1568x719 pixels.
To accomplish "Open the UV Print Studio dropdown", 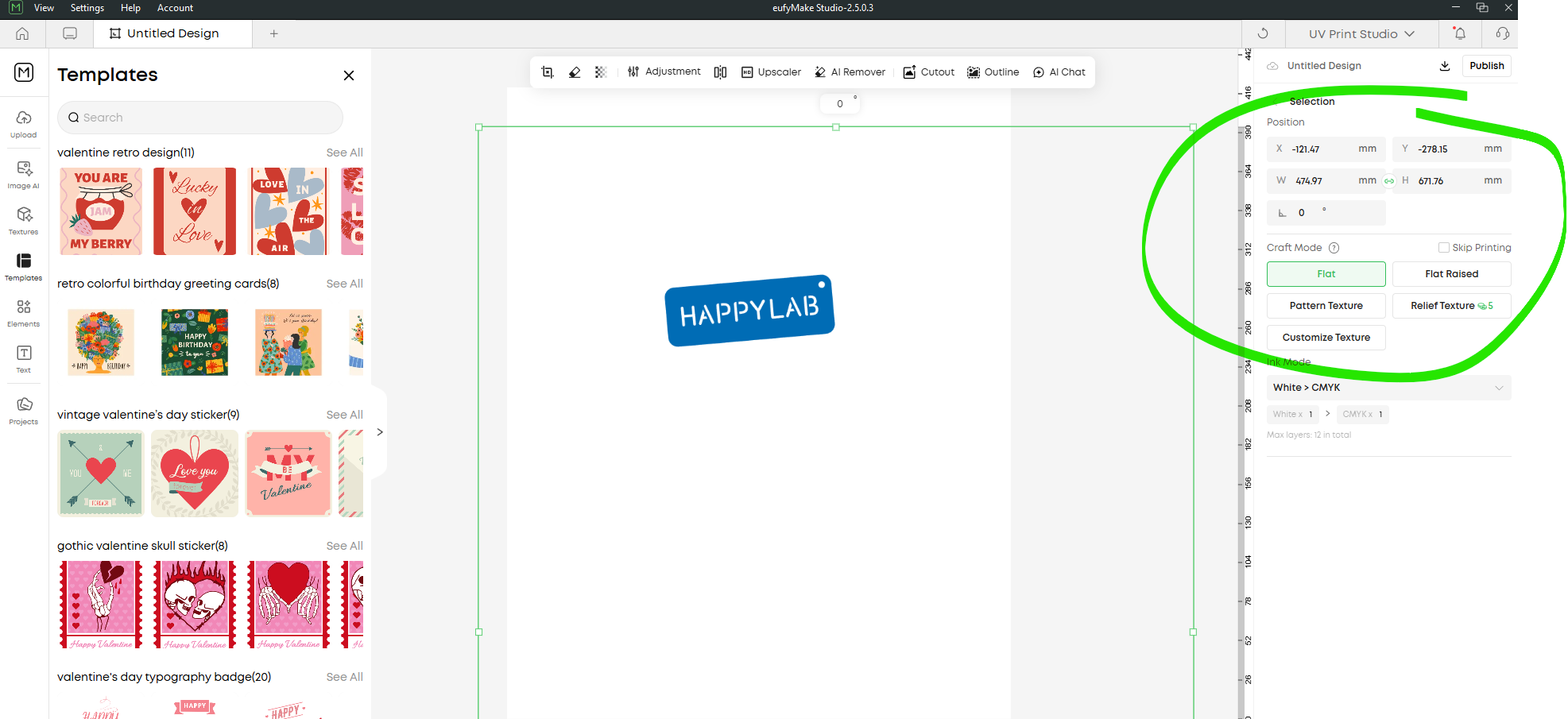I will click(1361, 34).
